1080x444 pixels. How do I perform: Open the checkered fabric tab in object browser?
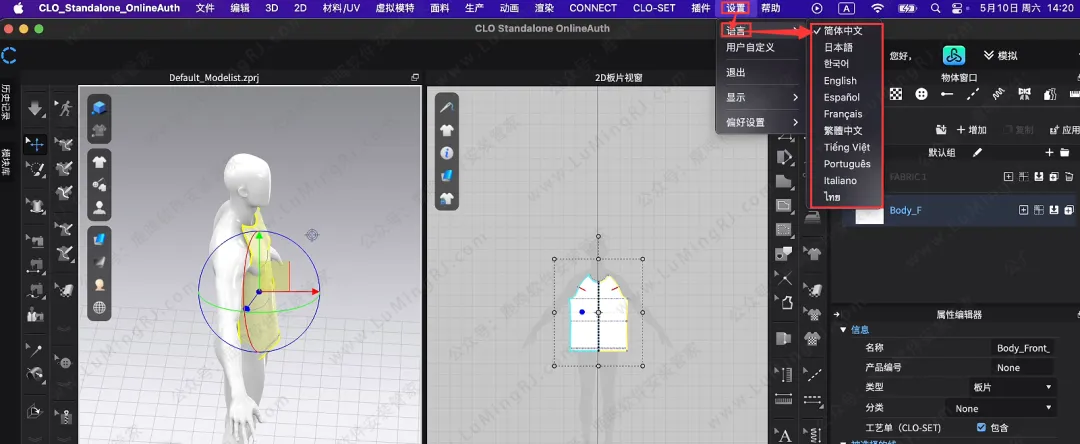pyautogui.click(x=896, y=94)
